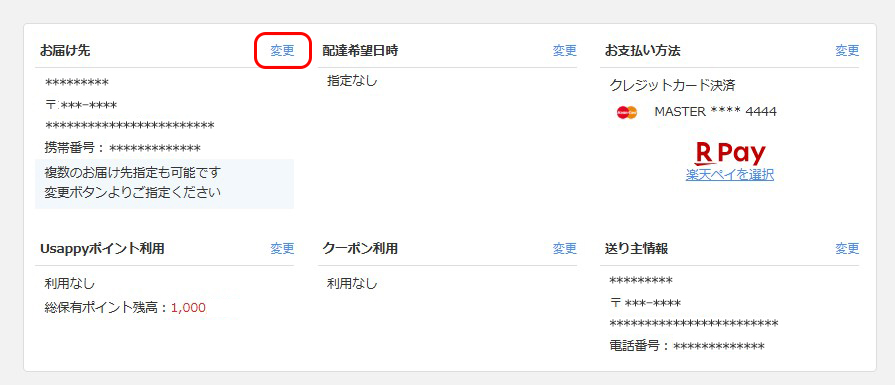Click the R Pay logo

click(731, 153)
